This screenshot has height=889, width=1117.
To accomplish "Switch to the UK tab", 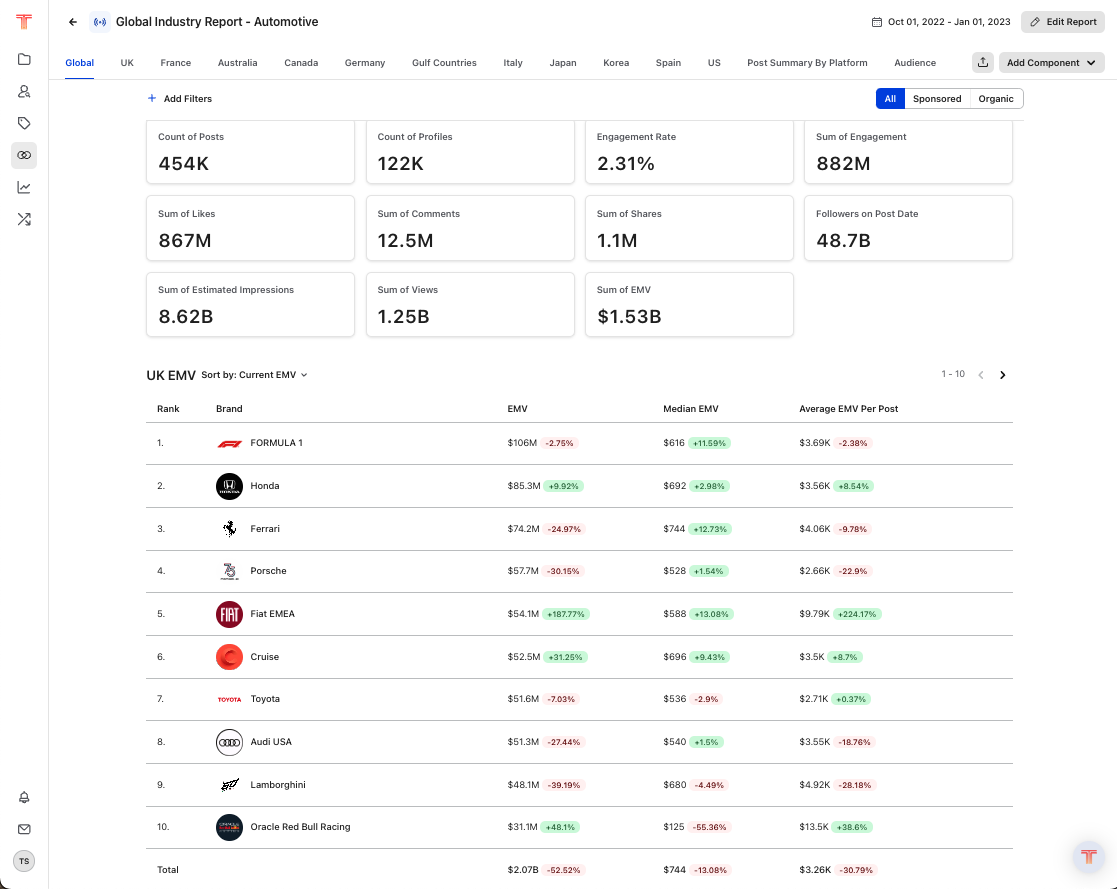I will coord(127,63).
